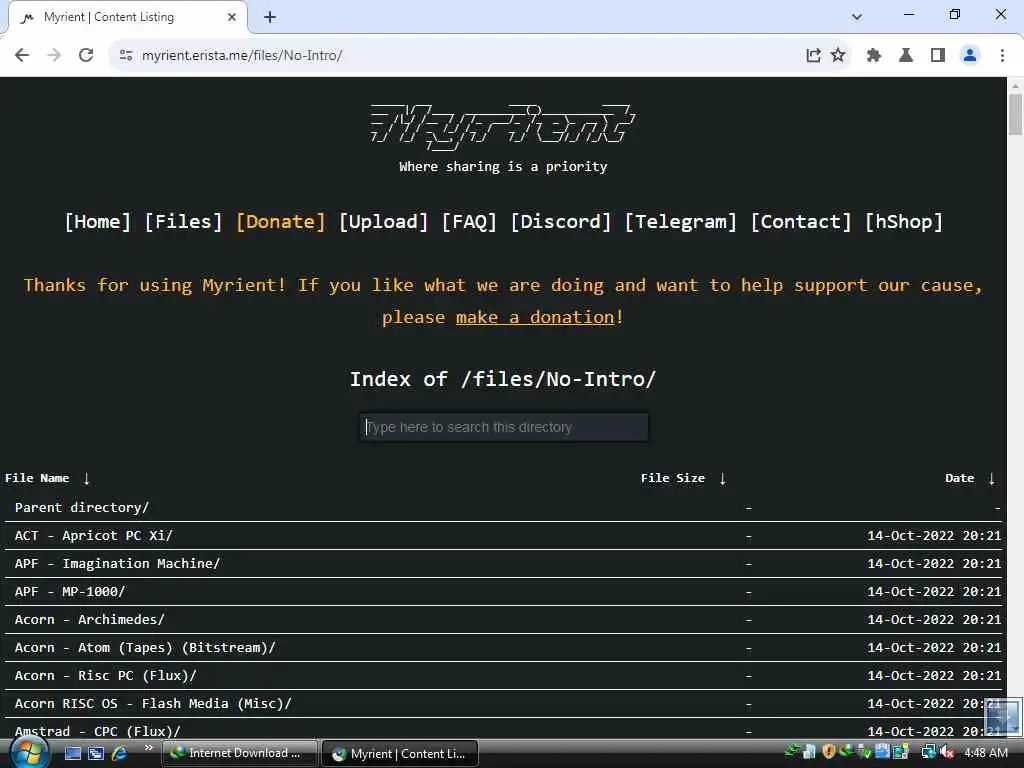This screenshot has width=1024, height=768.
Task: Open 'Acorn - Archimedes/' folder
Action: tap(89, 620)
